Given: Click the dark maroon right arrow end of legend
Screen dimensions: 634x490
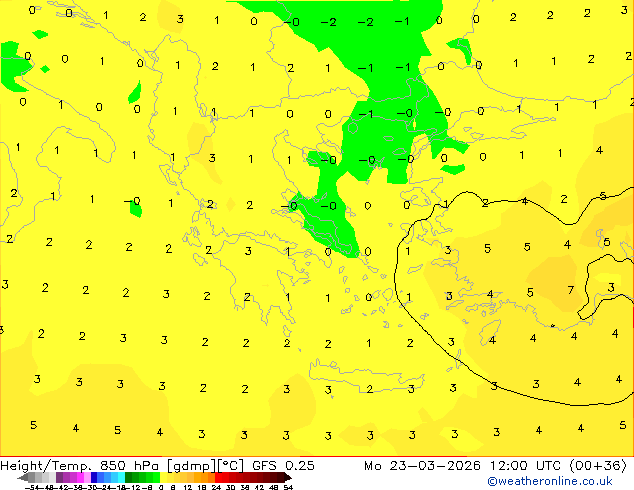Looking at the screenshot, I should tap(288, 478).
